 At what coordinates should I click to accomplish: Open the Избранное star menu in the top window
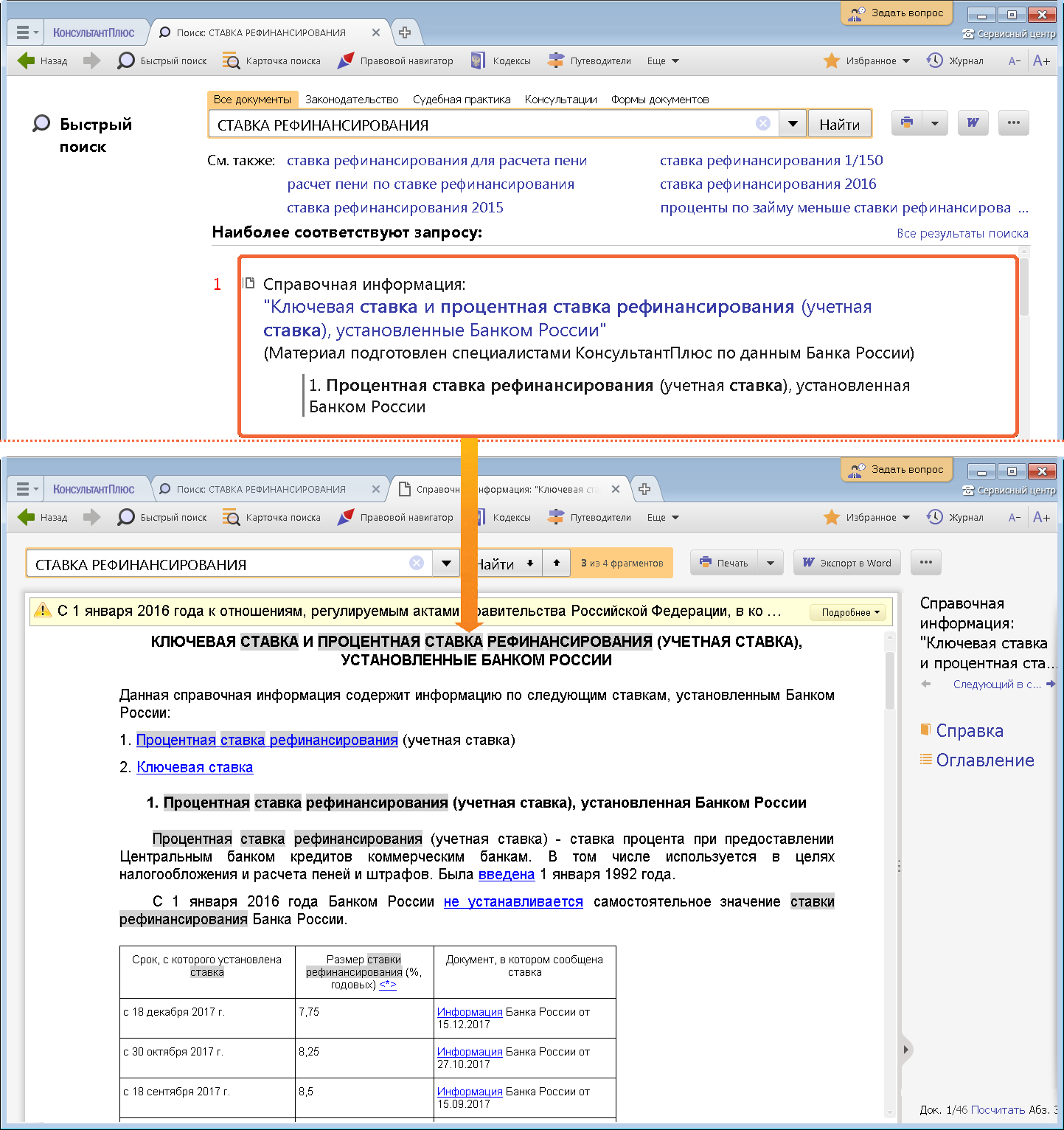point(866,60)
